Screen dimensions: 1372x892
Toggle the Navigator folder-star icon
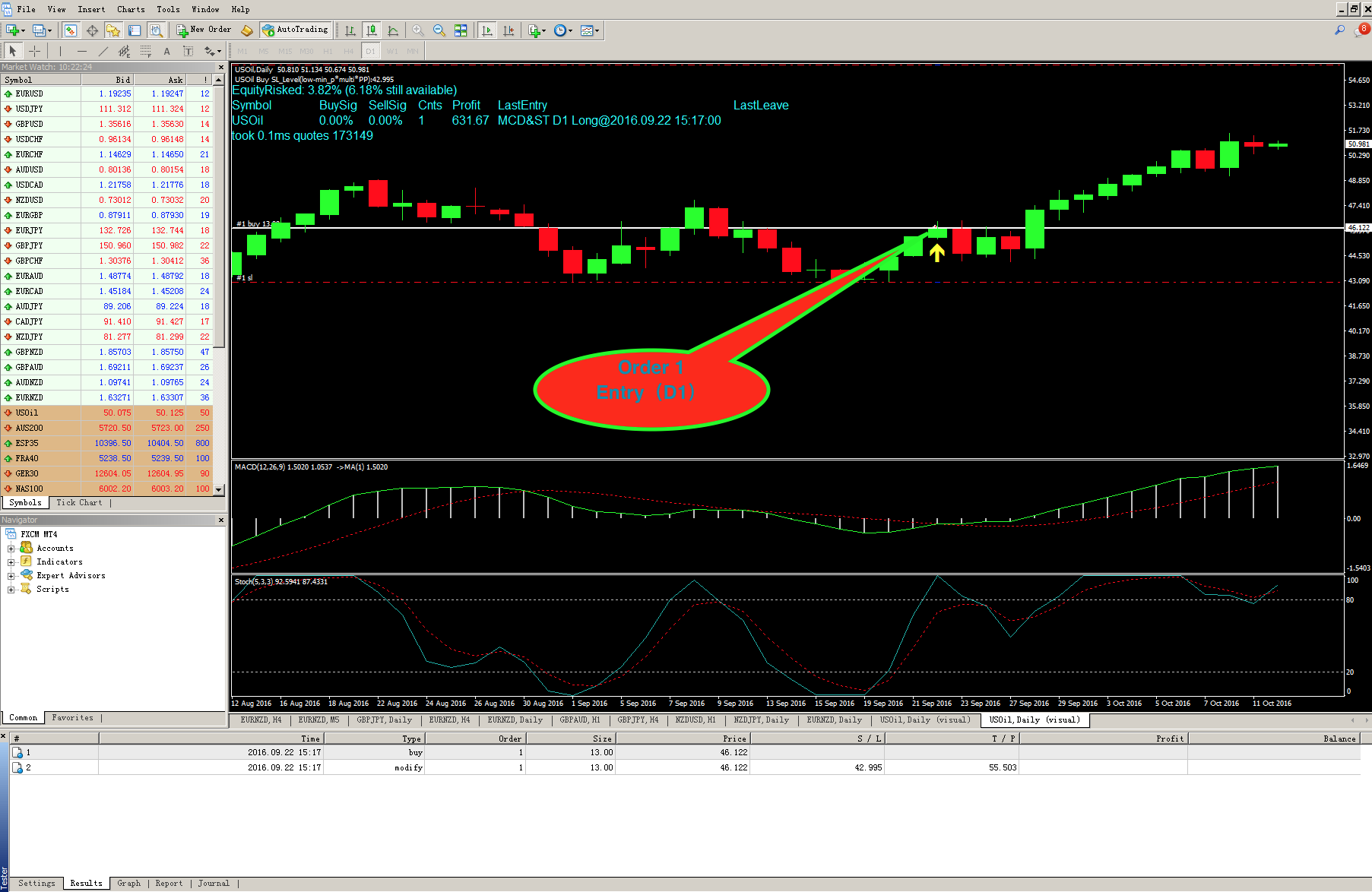click(113, 30)
